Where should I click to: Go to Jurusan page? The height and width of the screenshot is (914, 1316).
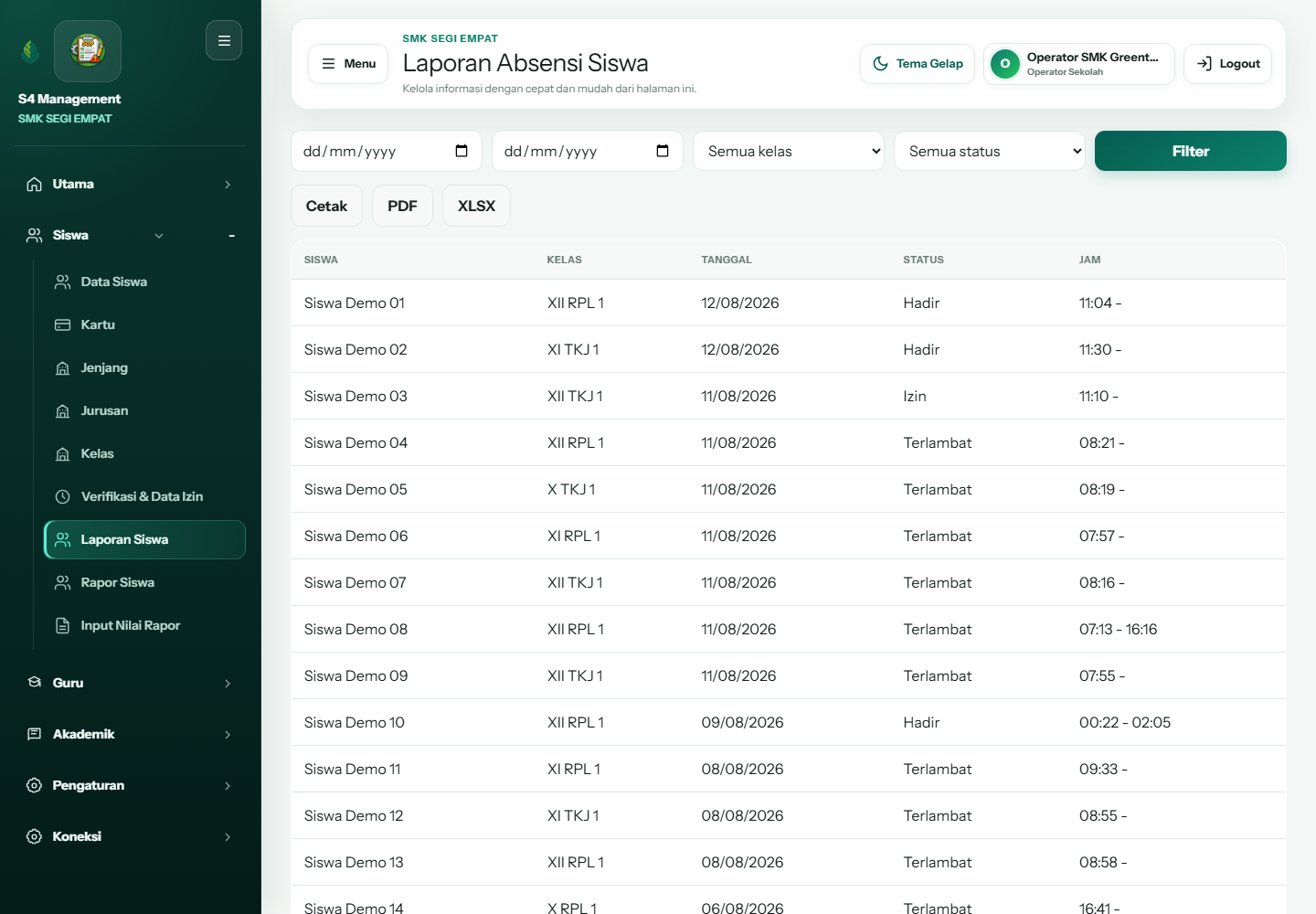coord(144,410)
